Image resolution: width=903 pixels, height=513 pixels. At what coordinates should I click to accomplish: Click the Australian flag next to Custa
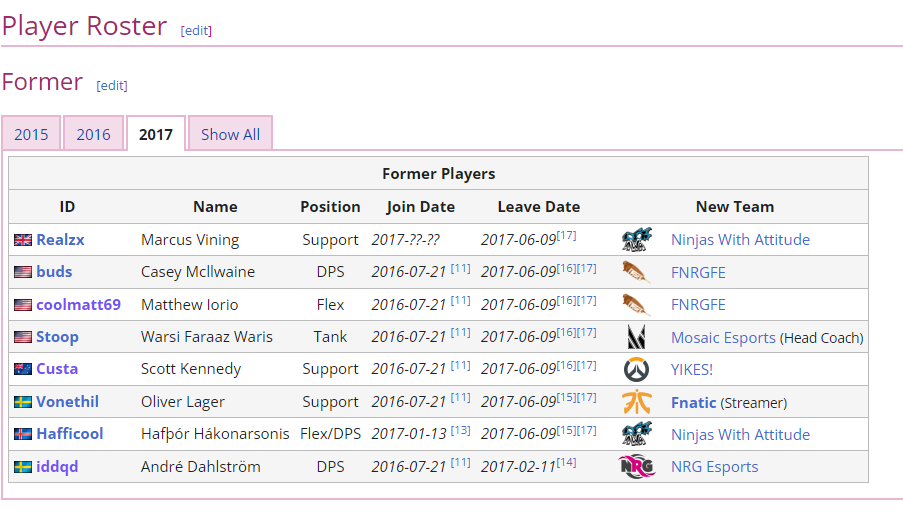point(23,369)
